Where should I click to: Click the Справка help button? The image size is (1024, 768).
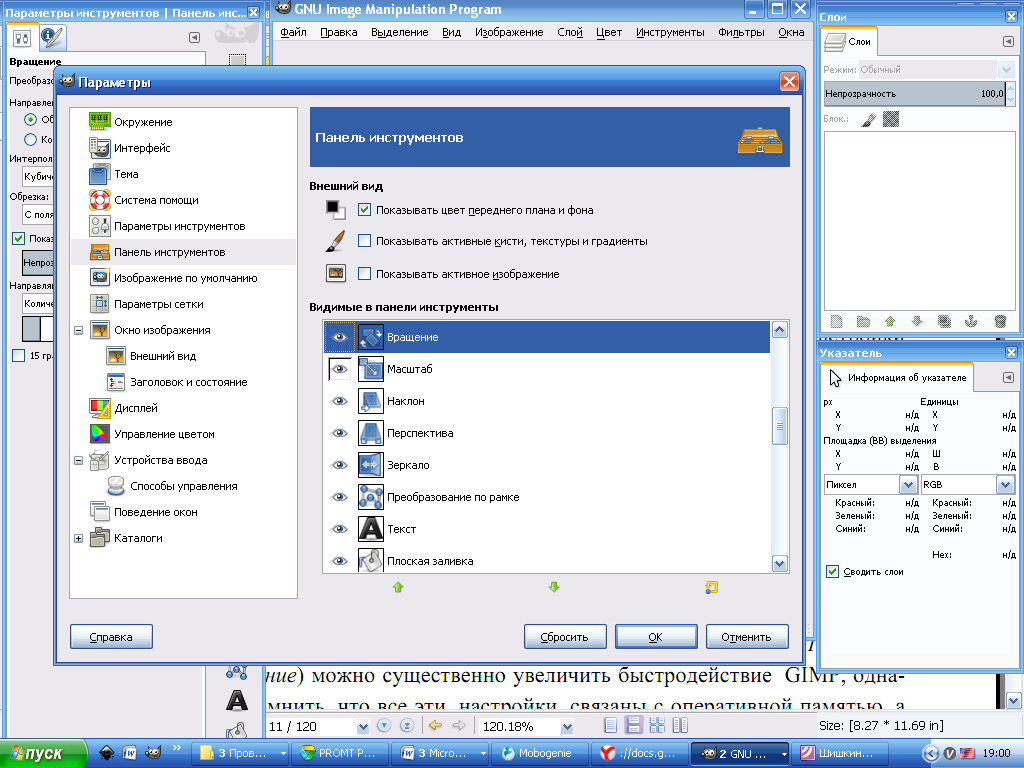point(111,637)
